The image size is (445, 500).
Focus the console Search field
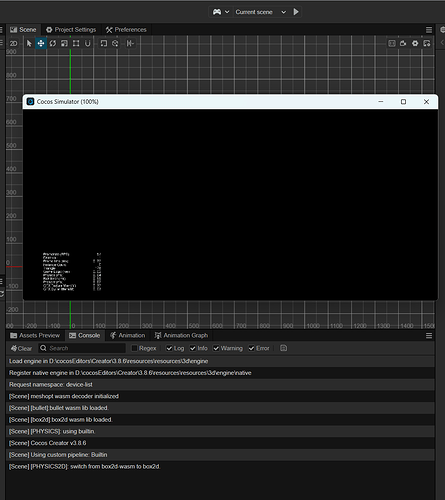coord(82,348)
